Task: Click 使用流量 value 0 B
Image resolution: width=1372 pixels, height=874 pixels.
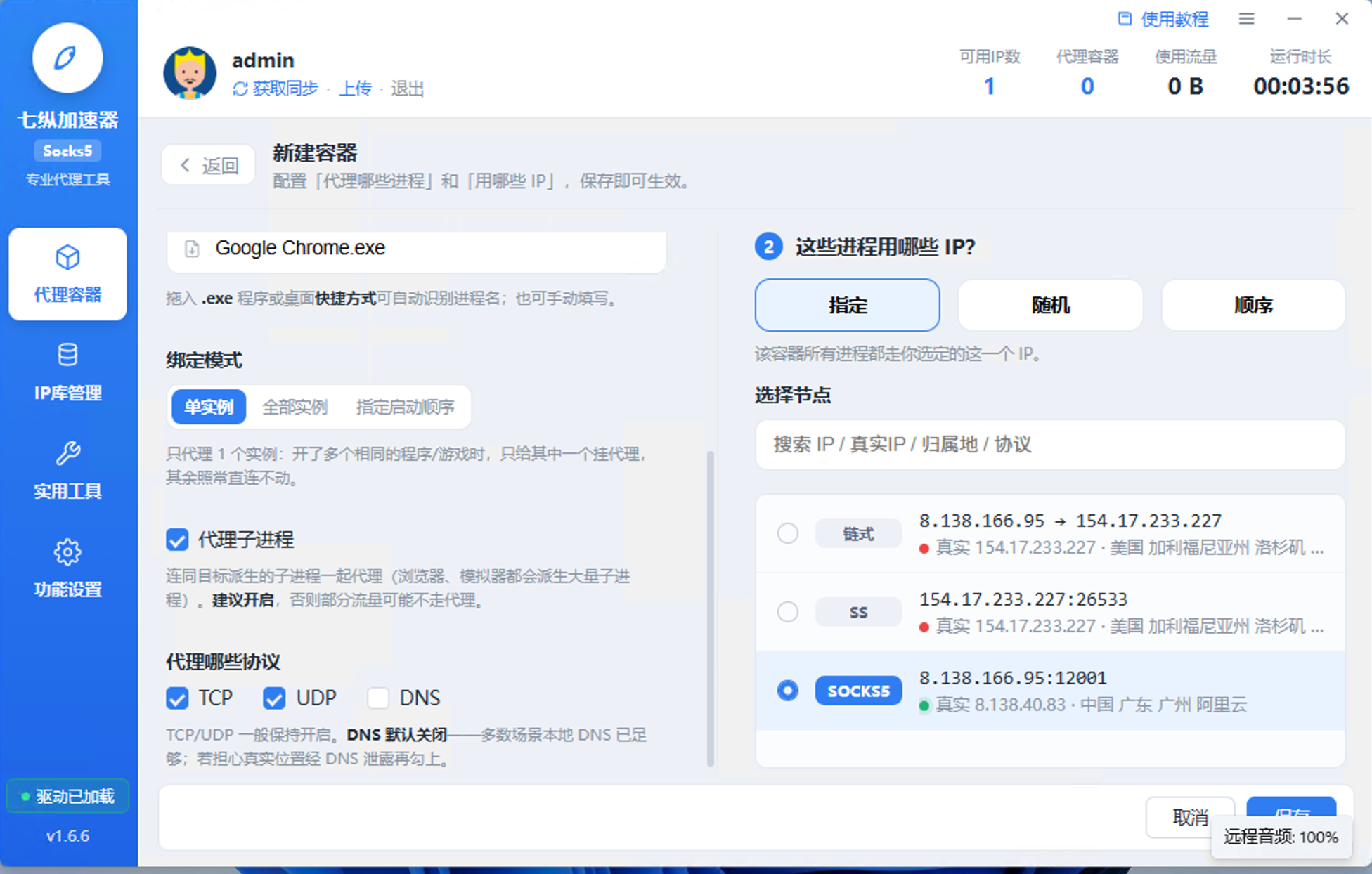Action: [x=1185, y=86]
